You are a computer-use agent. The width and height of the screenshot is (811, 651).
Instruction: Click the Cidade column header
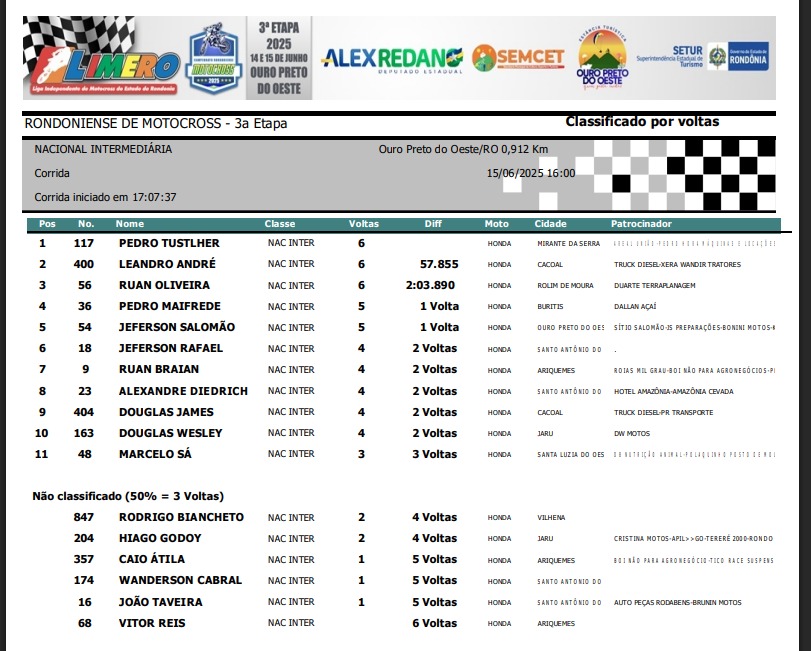pos(551,224)
